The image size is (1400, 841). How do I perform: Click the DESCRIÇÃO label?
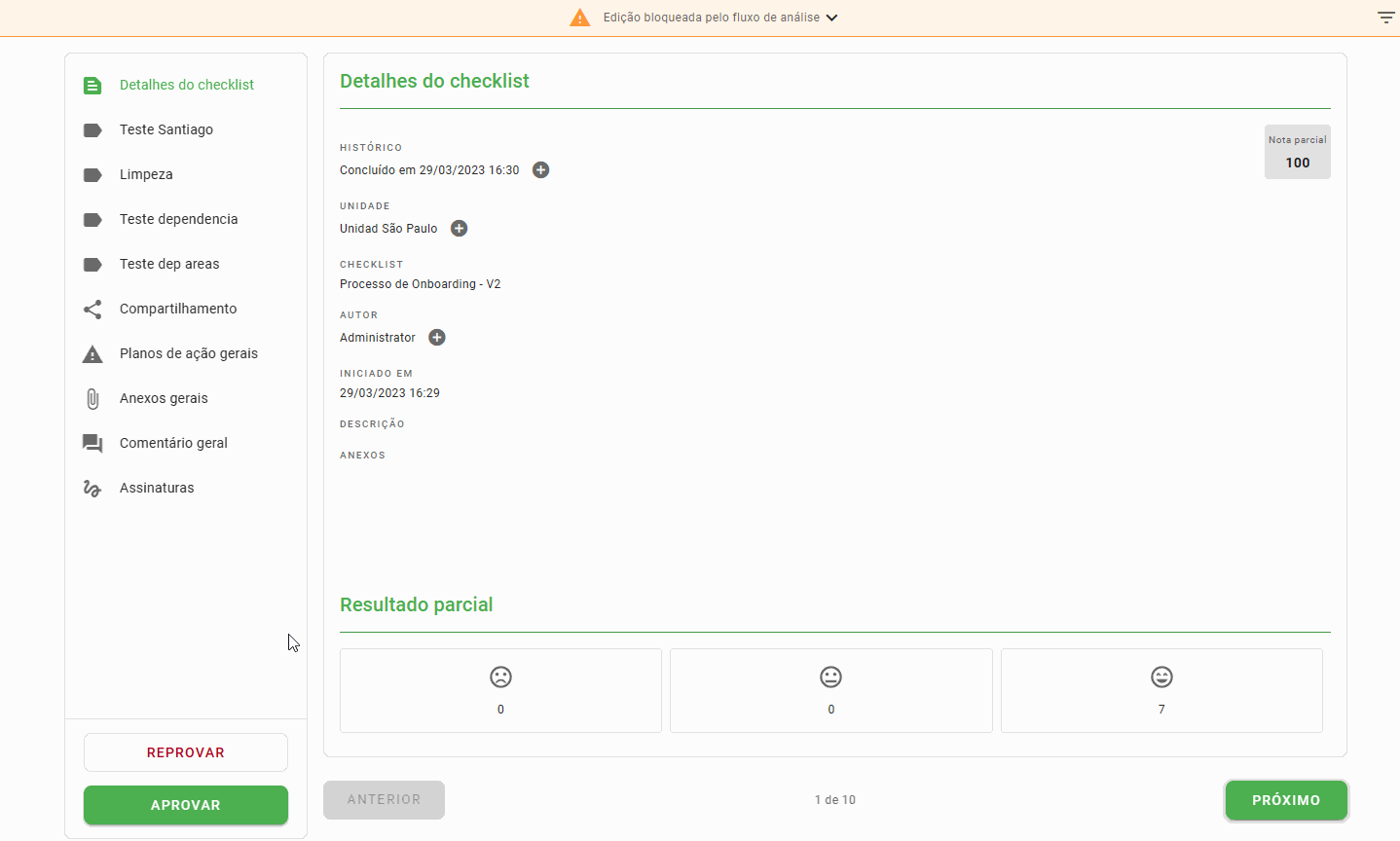pyautogui.click(x=372, y=424)
